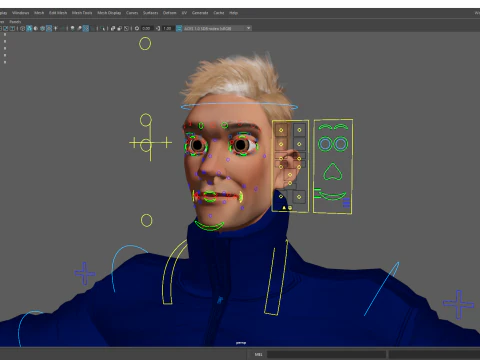Click the use default material sphere icon
The height and width of the screenshot is (360, 480).
coord(36,28)
